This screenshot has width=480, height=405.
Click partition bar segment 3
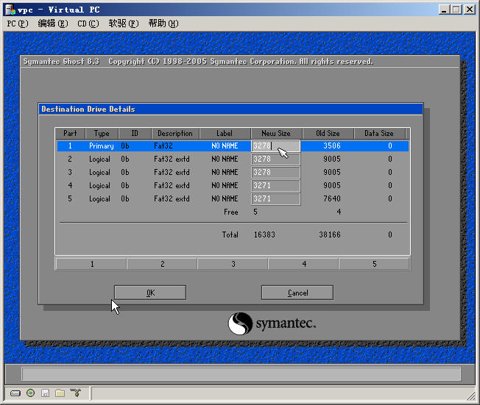(x=233, y=264)
